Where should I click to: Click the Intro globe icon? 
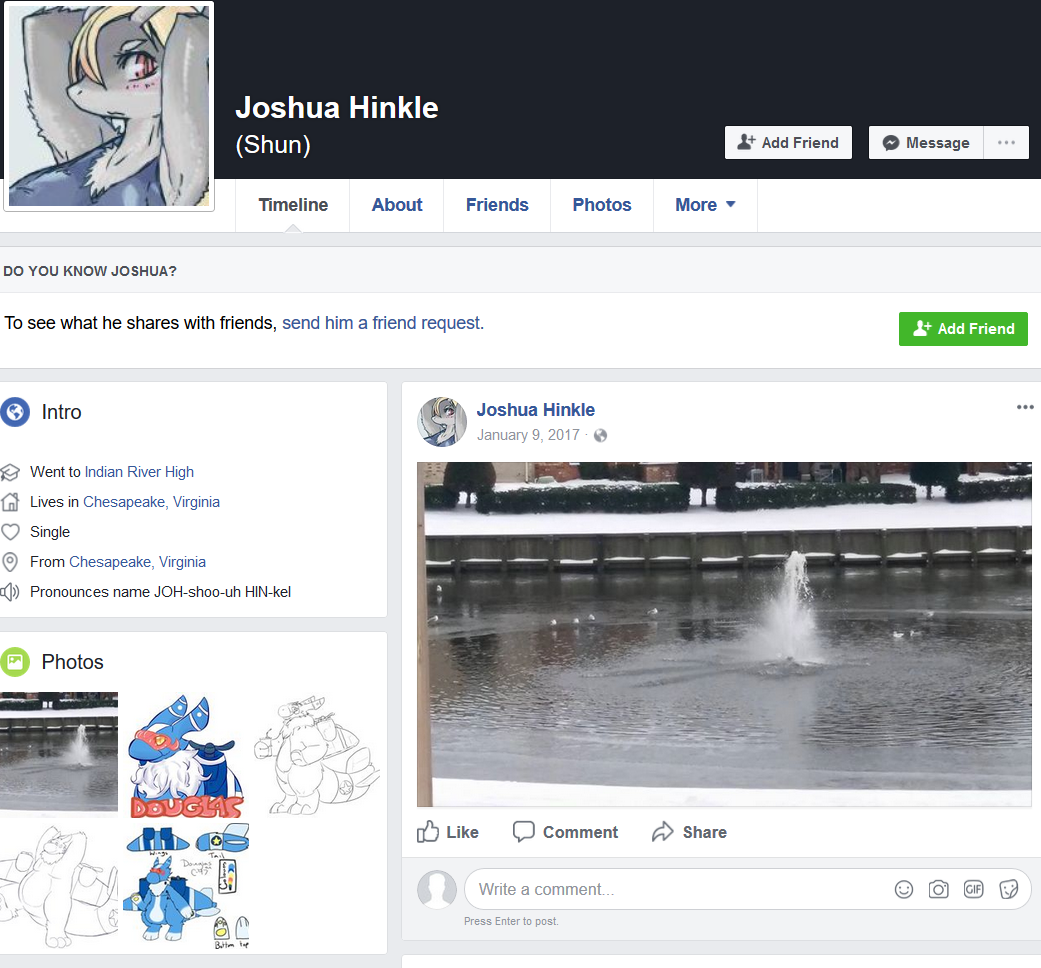(x=15, y=412)
